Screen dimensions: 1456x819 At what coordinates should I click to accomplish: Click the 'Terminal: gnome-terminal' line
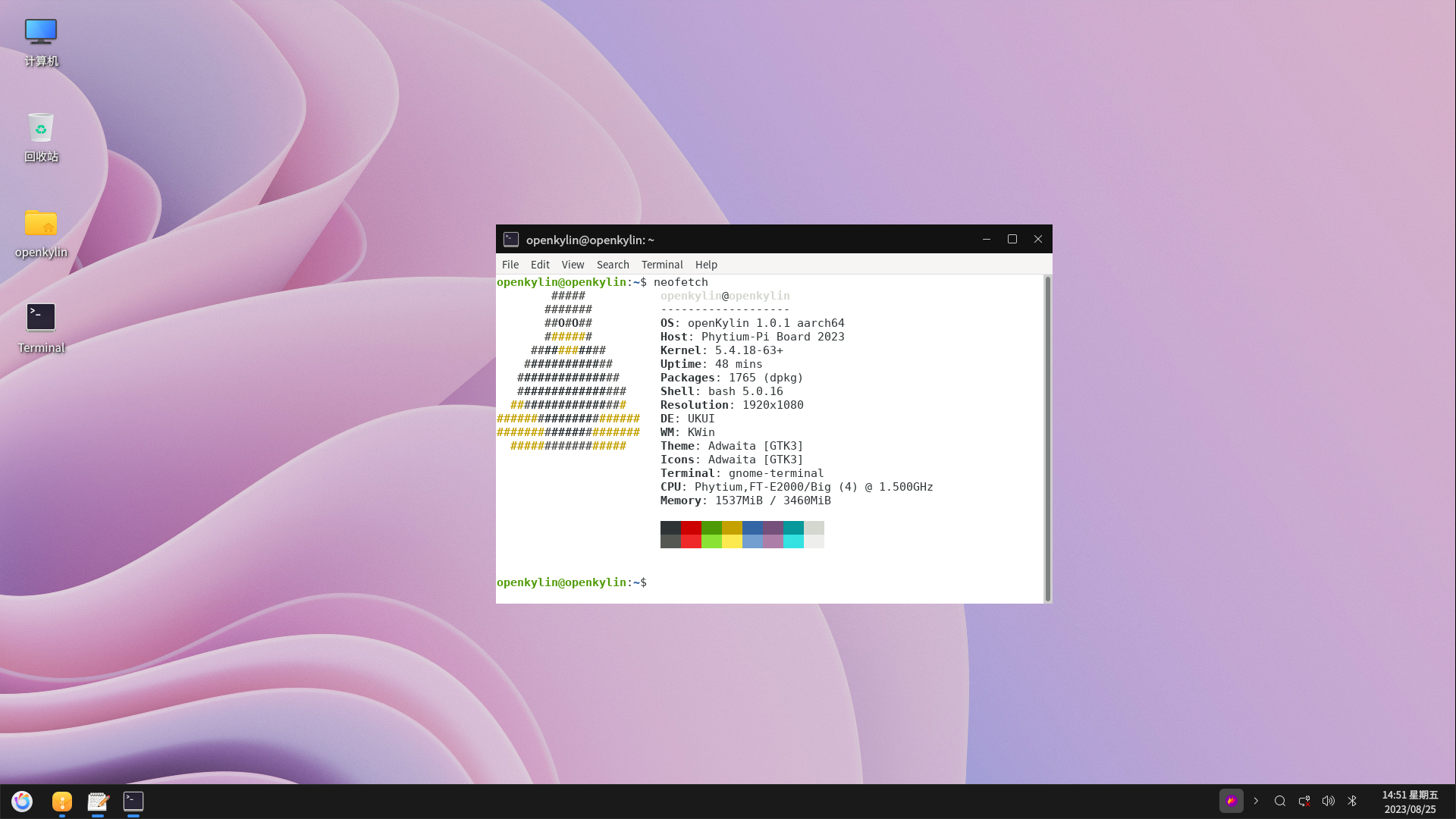pos(742,473)
